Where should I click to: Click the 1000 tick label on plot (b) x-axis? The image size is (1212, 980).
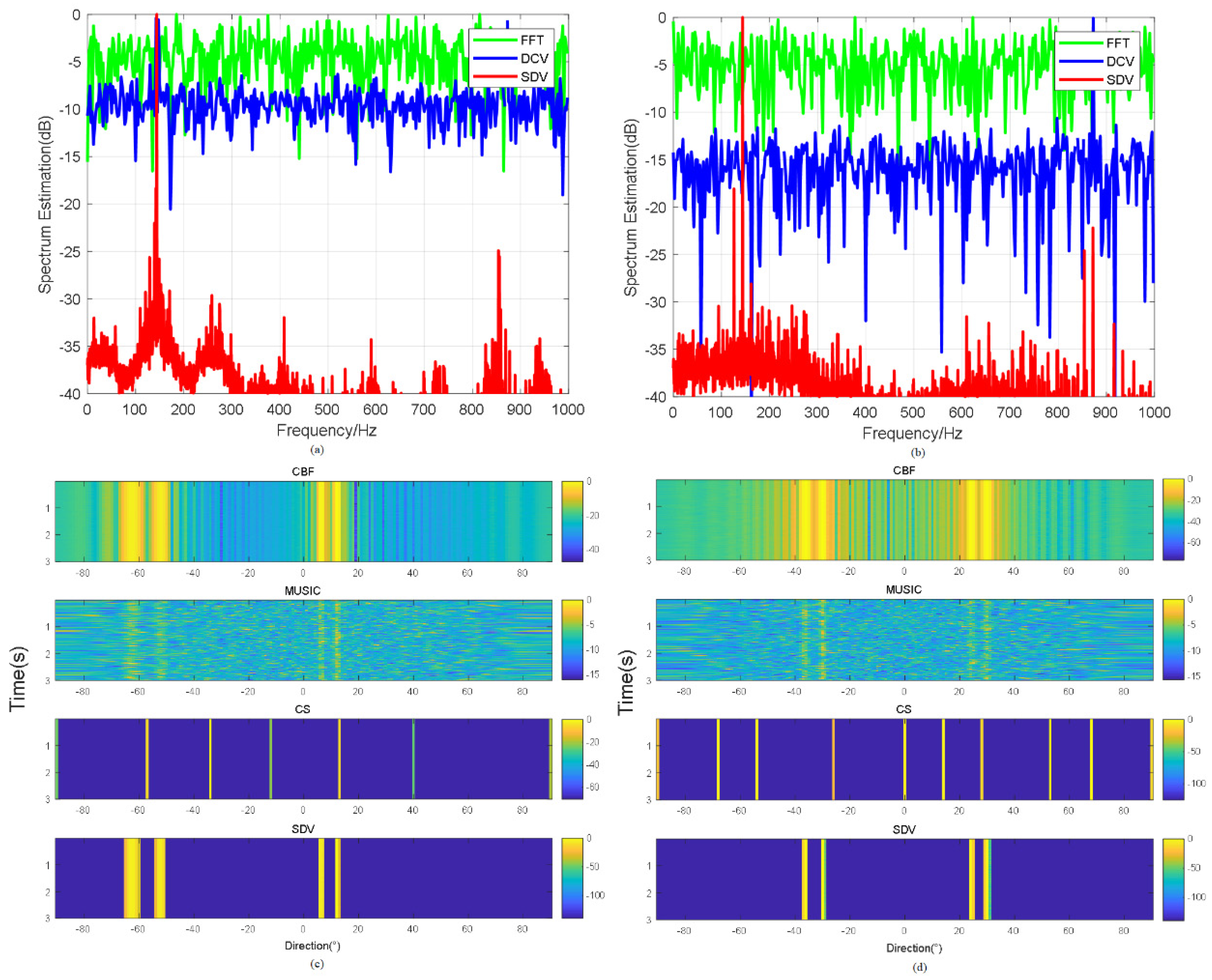(x=1154, y=413)
